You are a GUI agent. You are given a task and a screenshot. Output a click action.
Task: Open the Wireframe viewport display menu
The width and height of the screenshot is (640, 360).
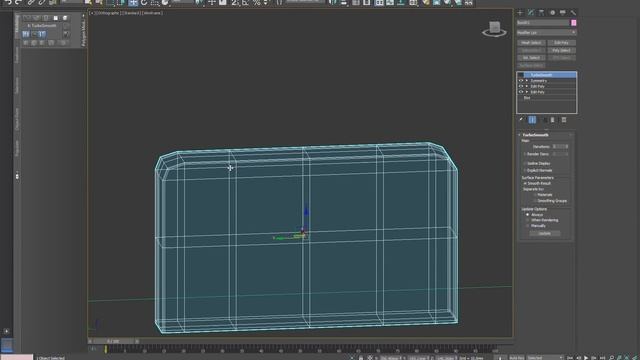point(153,13)
